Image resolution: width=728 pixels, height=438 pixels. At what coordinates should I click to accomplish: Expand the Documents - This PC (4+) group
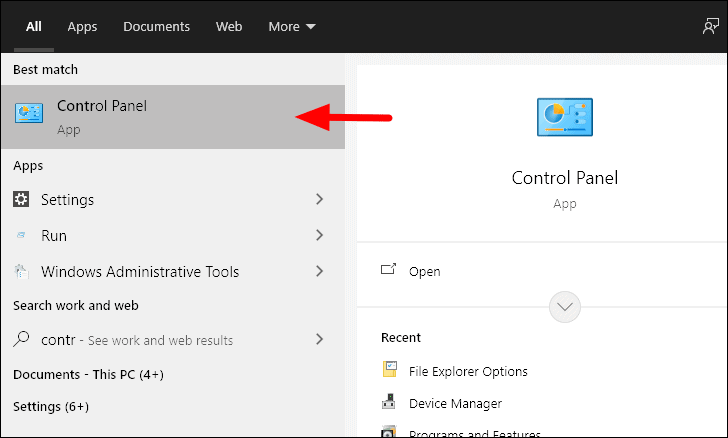[88, 374]
